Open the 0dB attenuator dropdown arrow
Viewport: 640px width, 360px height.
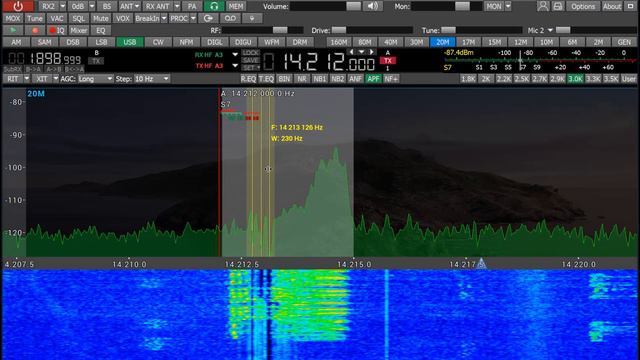[92, 6]
